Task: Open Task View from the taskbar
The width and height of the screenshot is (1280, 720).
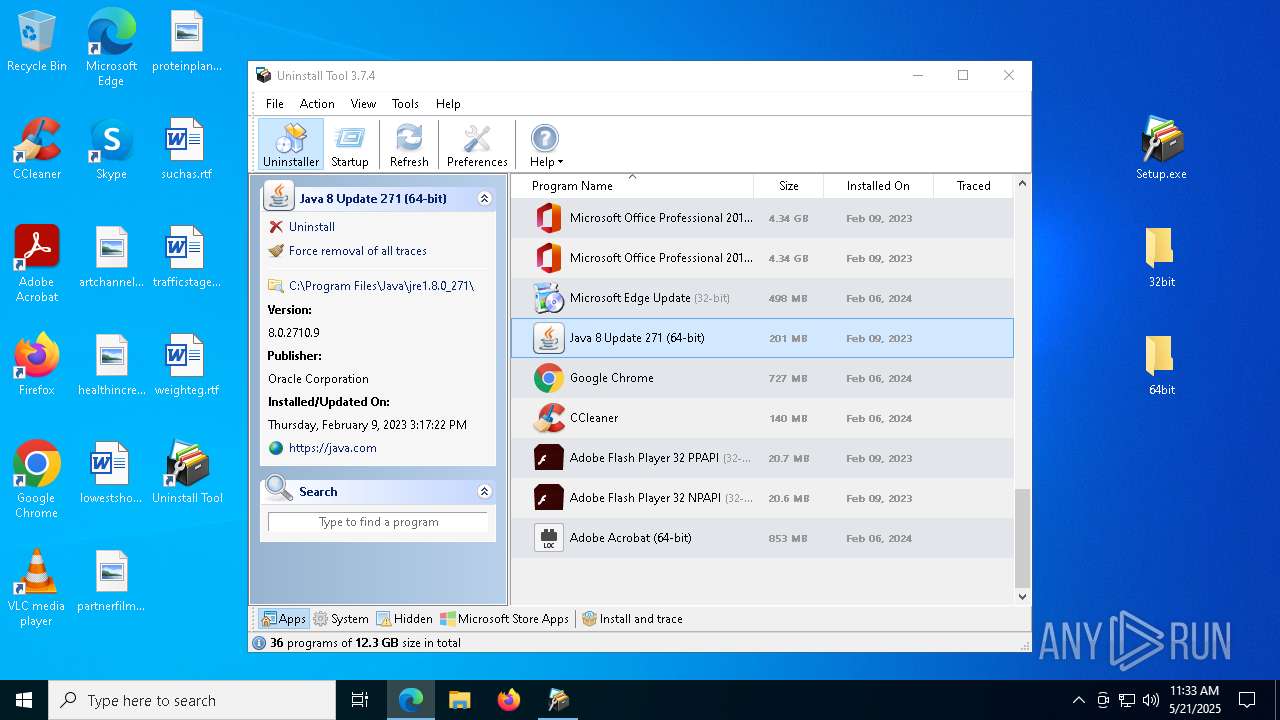Action: (360, 700)
